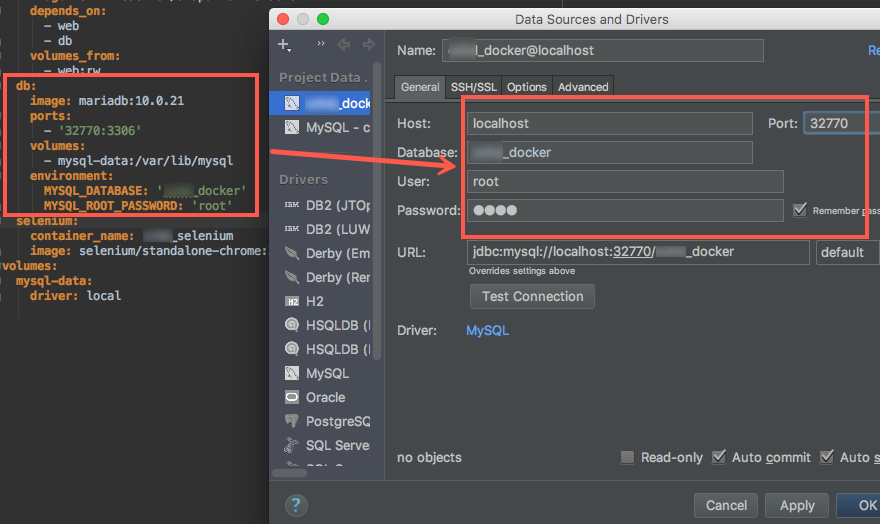Click the sidebar vertical scrollbar
Viewport: 880px width, 524px height.
coord(377,210)
